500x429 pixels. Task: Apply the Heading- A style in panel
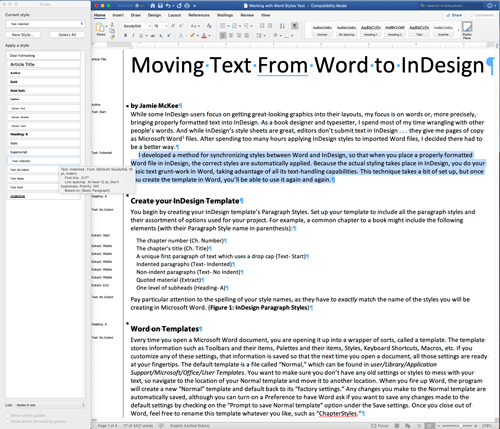[43, 134]
